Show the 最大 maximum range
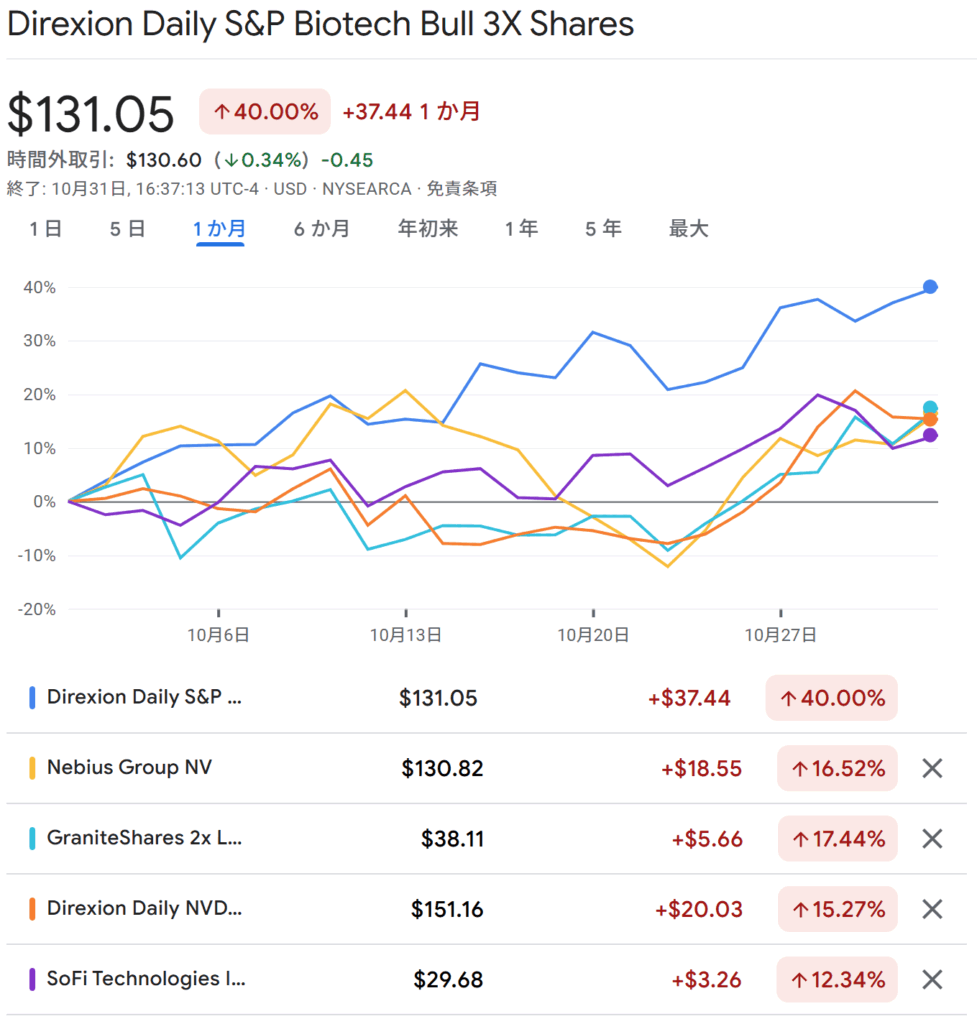The width and height of the screenshot is (977, 1024). (688, 229)
